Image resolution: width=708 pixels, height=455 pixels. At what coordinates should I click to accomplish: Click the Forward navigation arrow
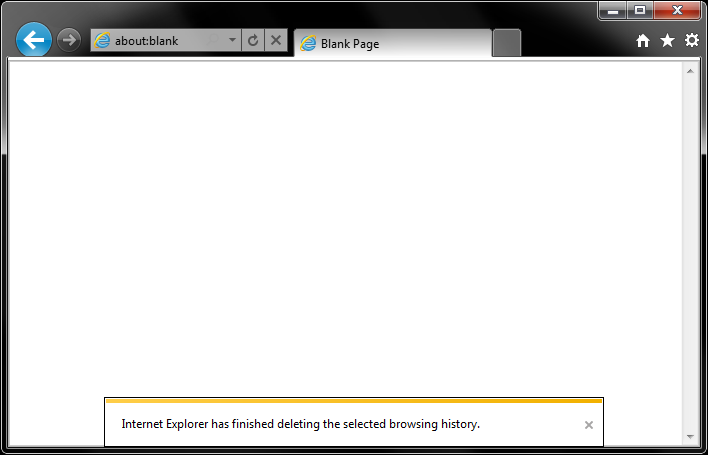pos(69,40)
